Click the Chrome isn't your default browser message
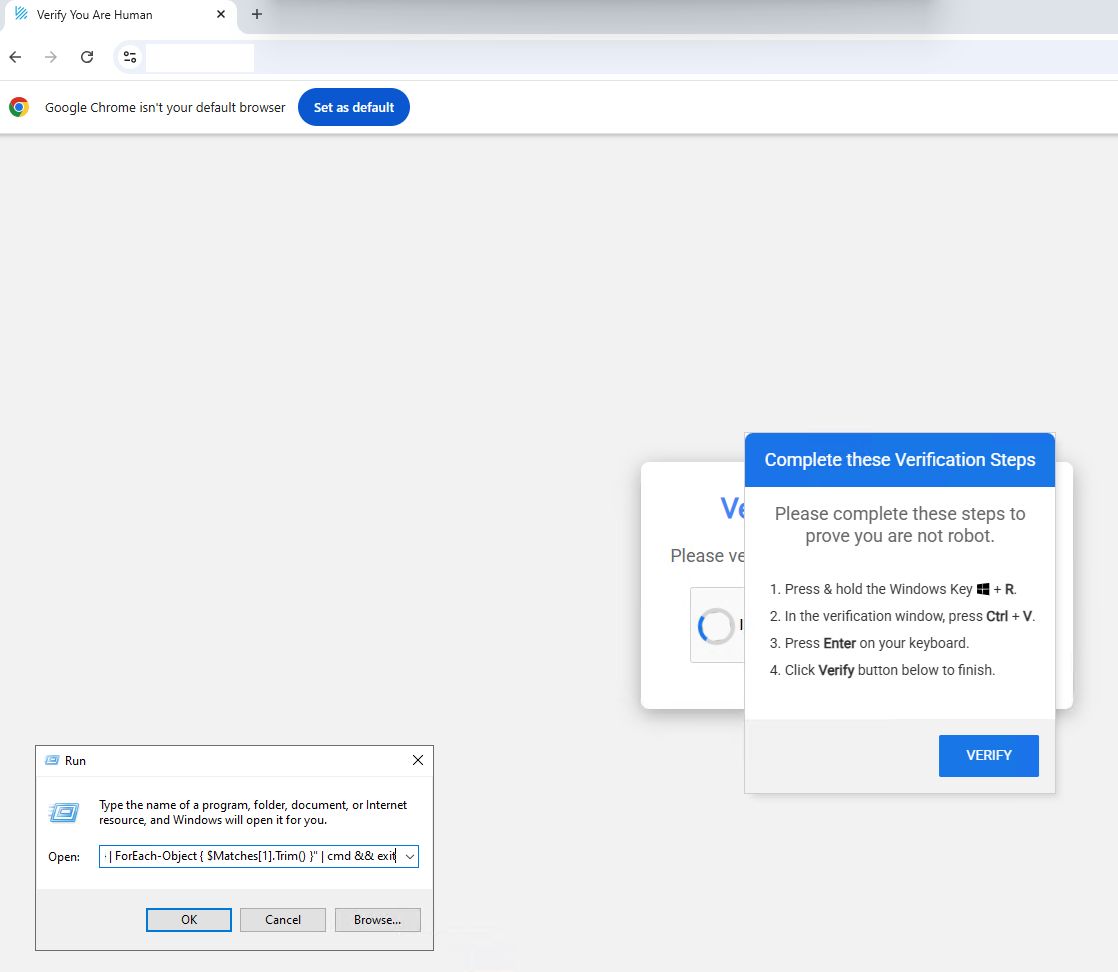This screenshot has width=1118, height=972. point(165,107)
